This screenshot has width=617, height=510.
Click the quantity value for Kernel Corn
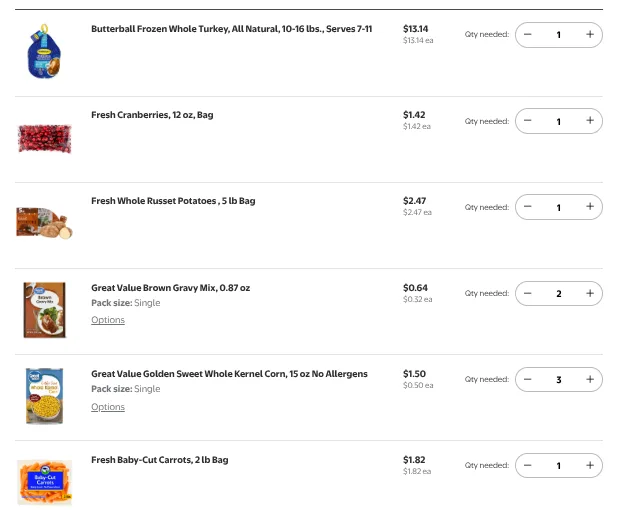click(558, 379)
